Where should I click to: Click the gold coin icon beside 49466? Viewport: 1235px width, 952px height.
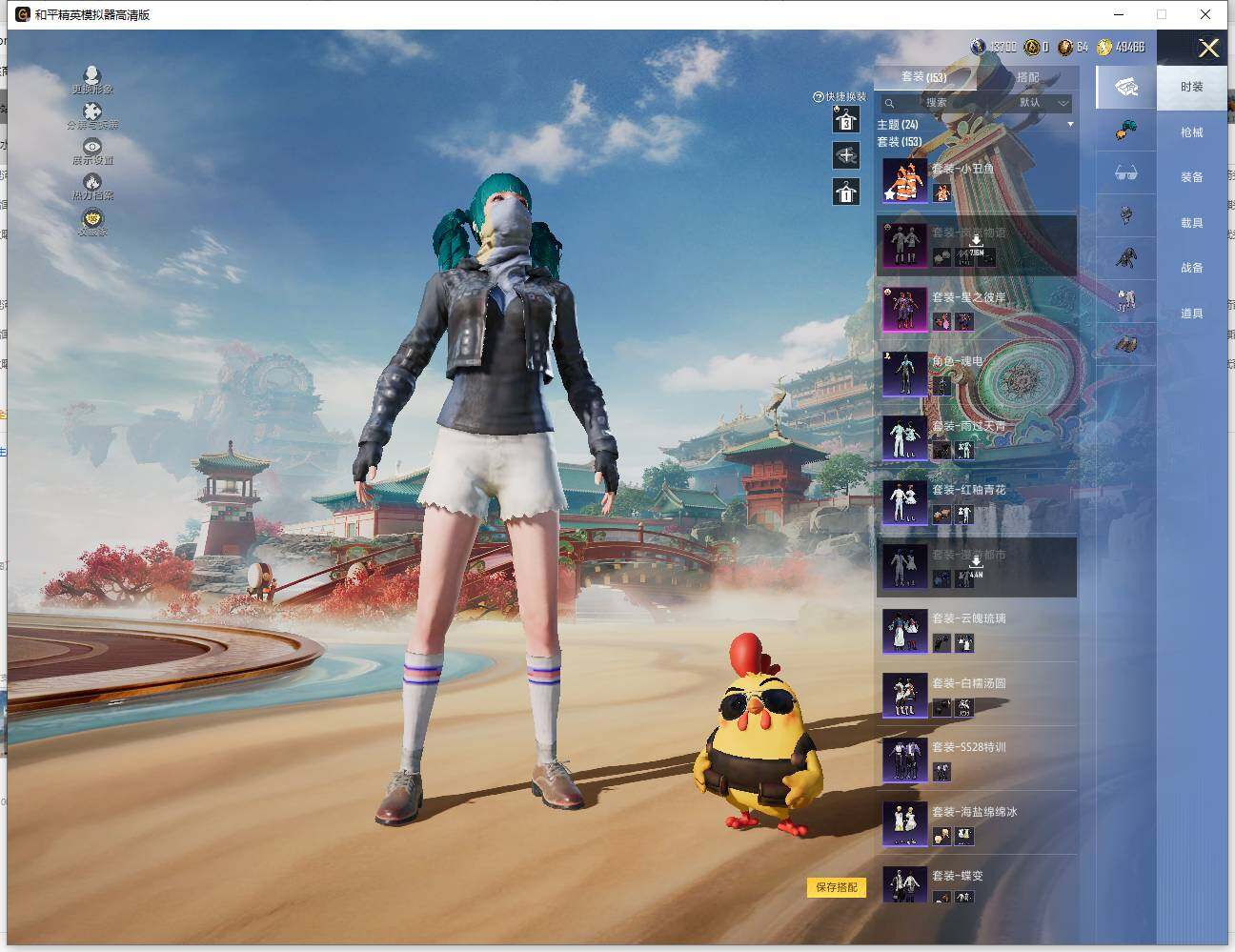[x=1104, y=47]
